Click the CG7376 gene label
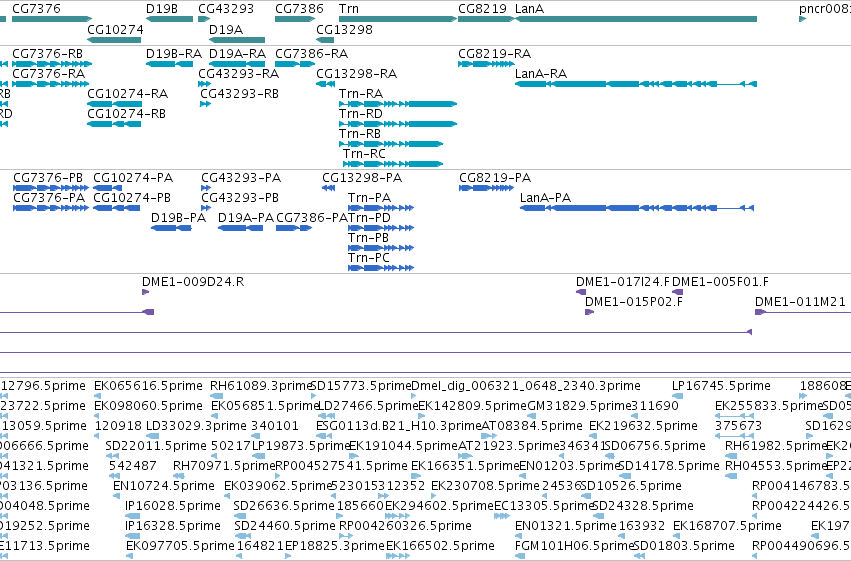Image resolution: width=851 pixels, height=561 pixels. click(36, 9)
